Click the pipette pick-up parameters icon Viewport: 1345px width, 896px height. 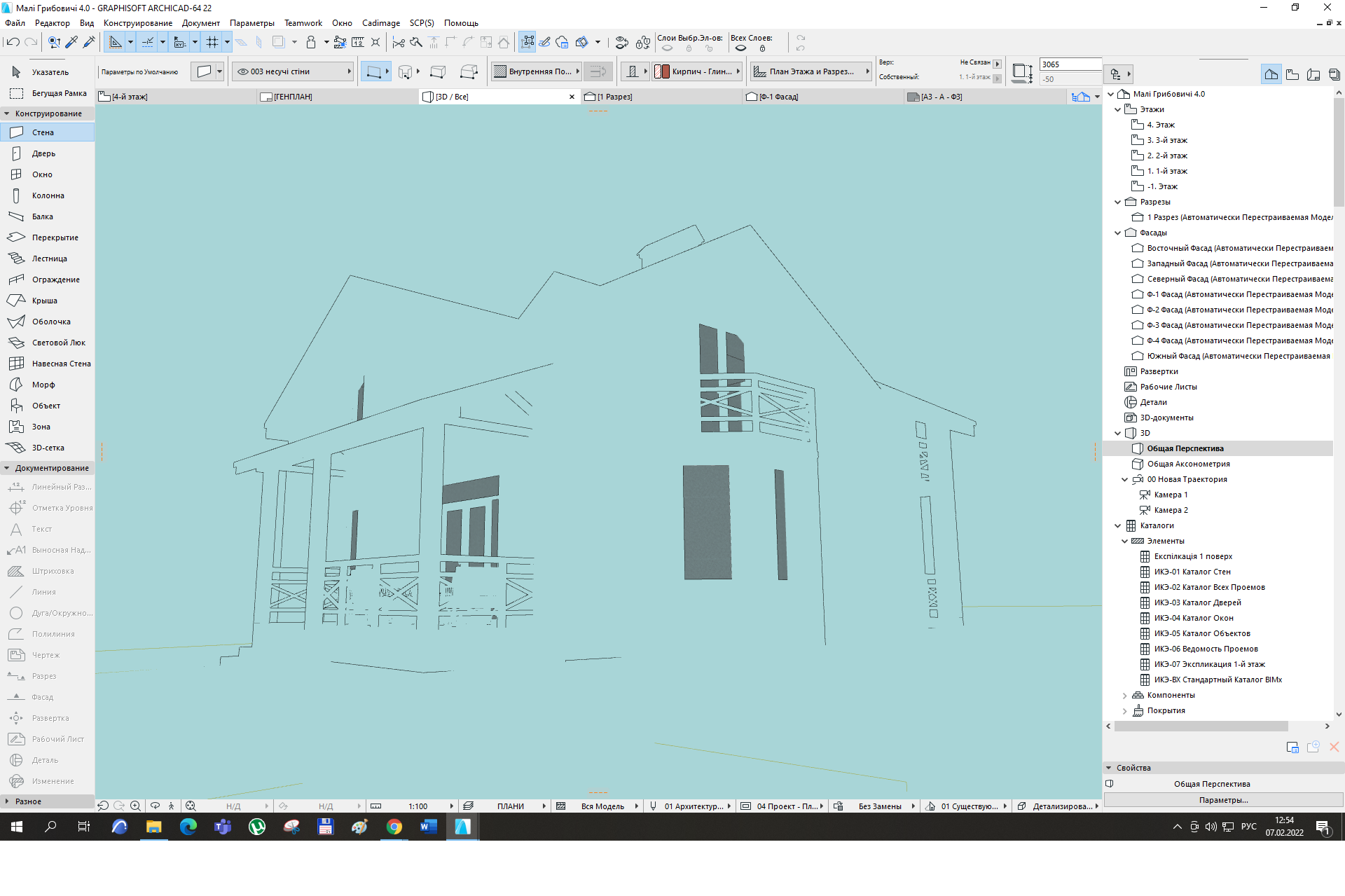tap(71, 42)
